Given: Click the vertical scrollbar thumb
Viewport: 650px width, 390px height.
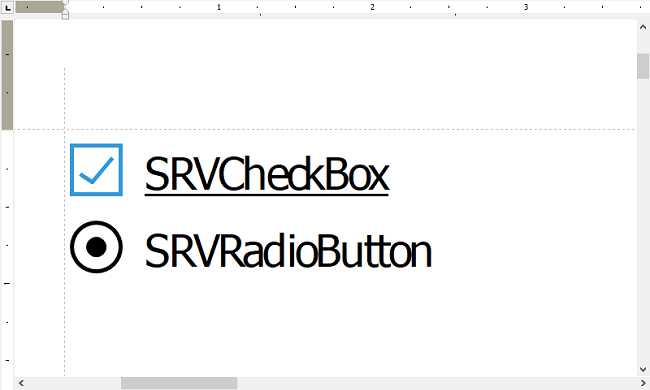Looking at the screenshot, I should click(x=643, y=66).
